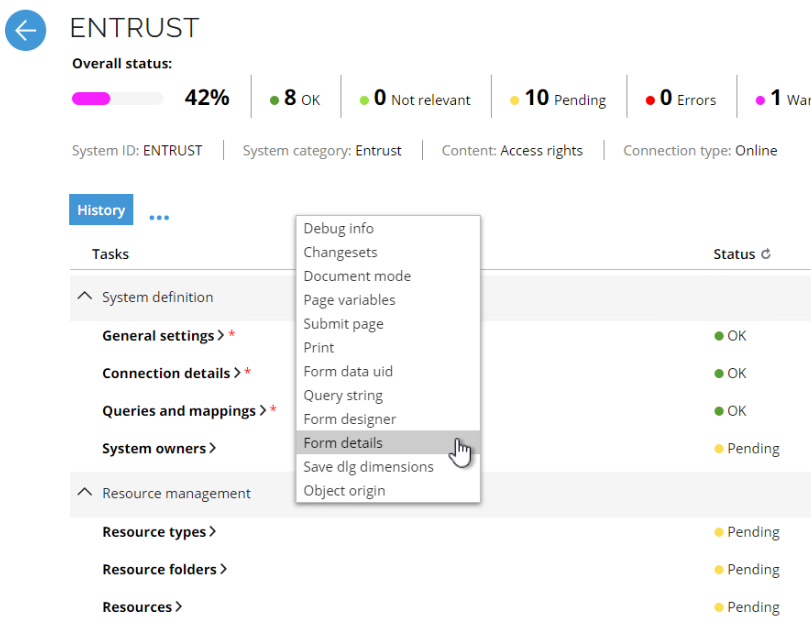Choose Document mode menu entry
This screenshot has height=630, width=811.
pos(388,276)
